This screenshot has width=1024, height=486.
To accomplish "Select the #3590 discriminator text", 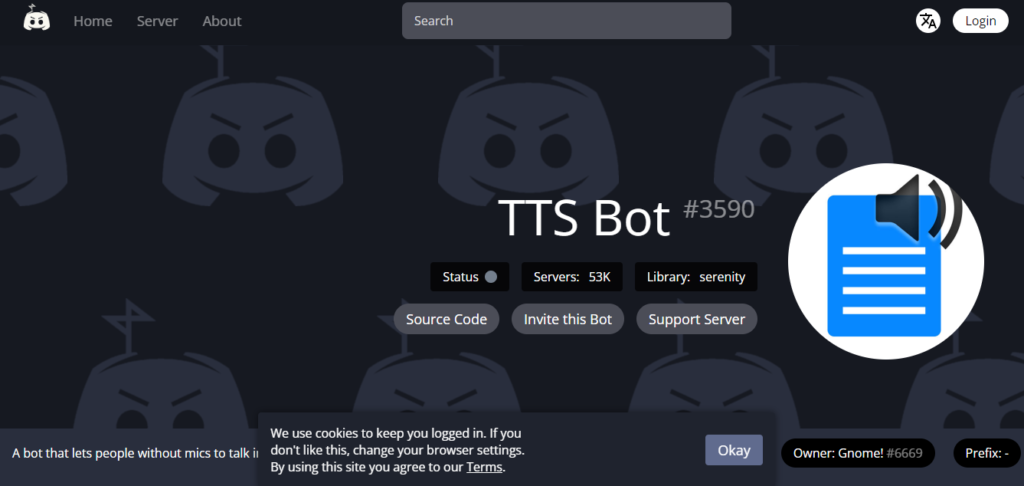I will click(718, 209).
